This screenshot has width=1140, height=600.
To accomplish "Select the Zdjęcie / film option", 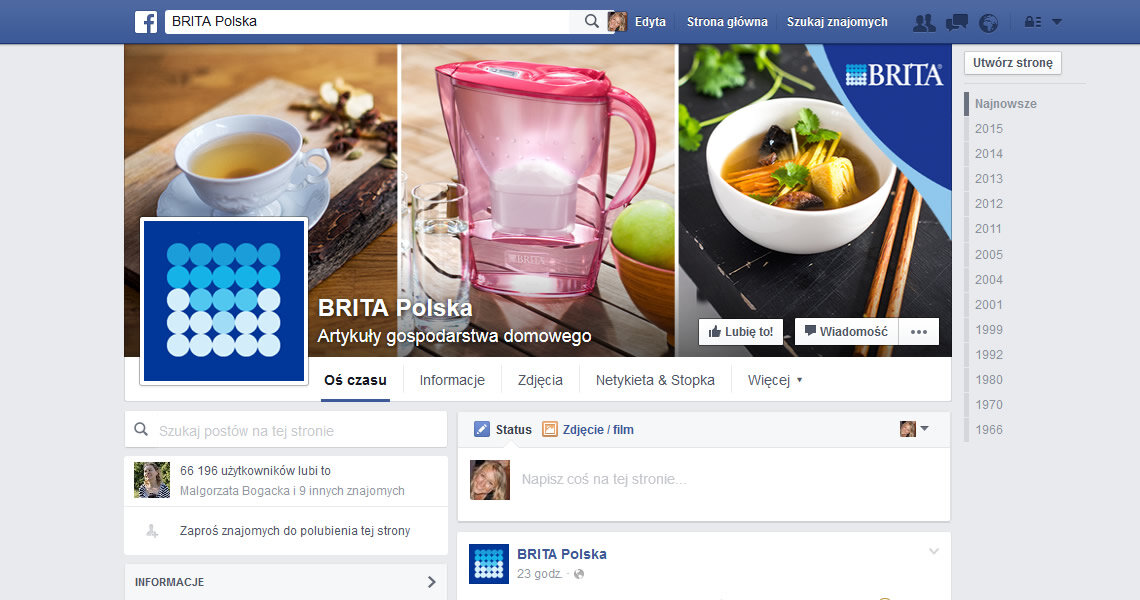I will (x=588, y=430).
